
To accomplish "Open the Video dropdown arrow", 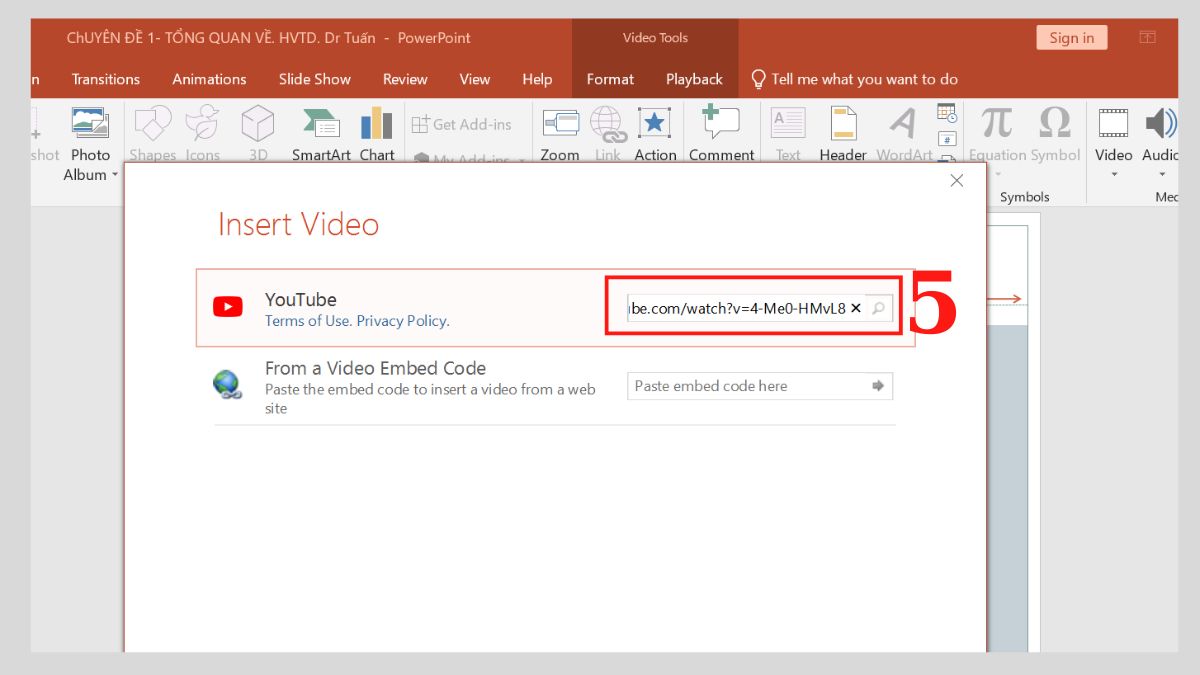I will (1112, 173).
